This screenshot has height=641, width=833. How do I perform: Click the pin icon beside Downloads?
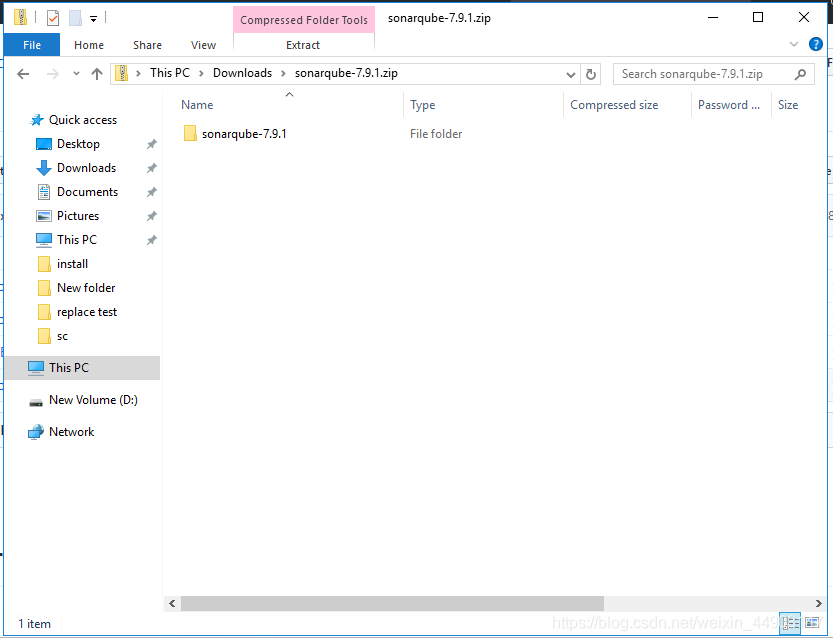(151, 168)
